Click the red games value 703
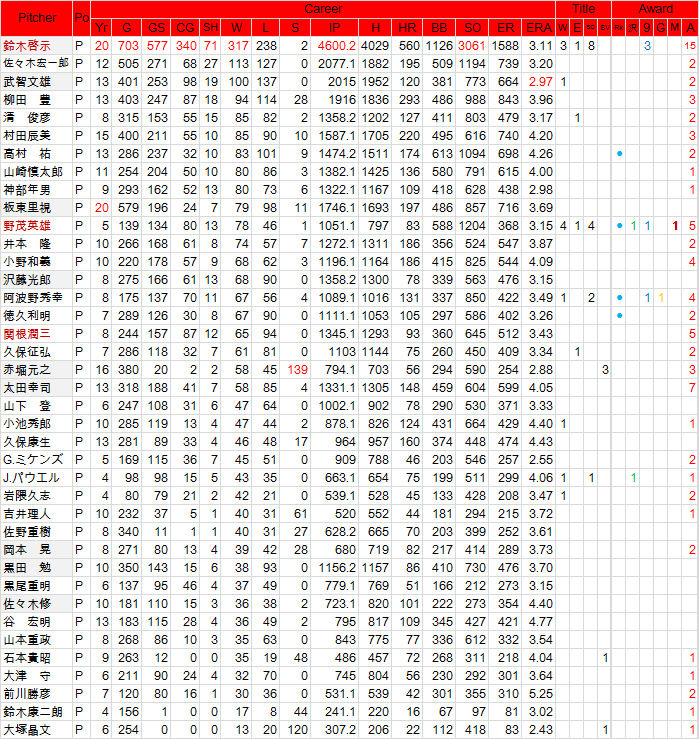Image resolution: width=699 pixels, height=739 pixels. pyautogui.click(x=128, y=46)
